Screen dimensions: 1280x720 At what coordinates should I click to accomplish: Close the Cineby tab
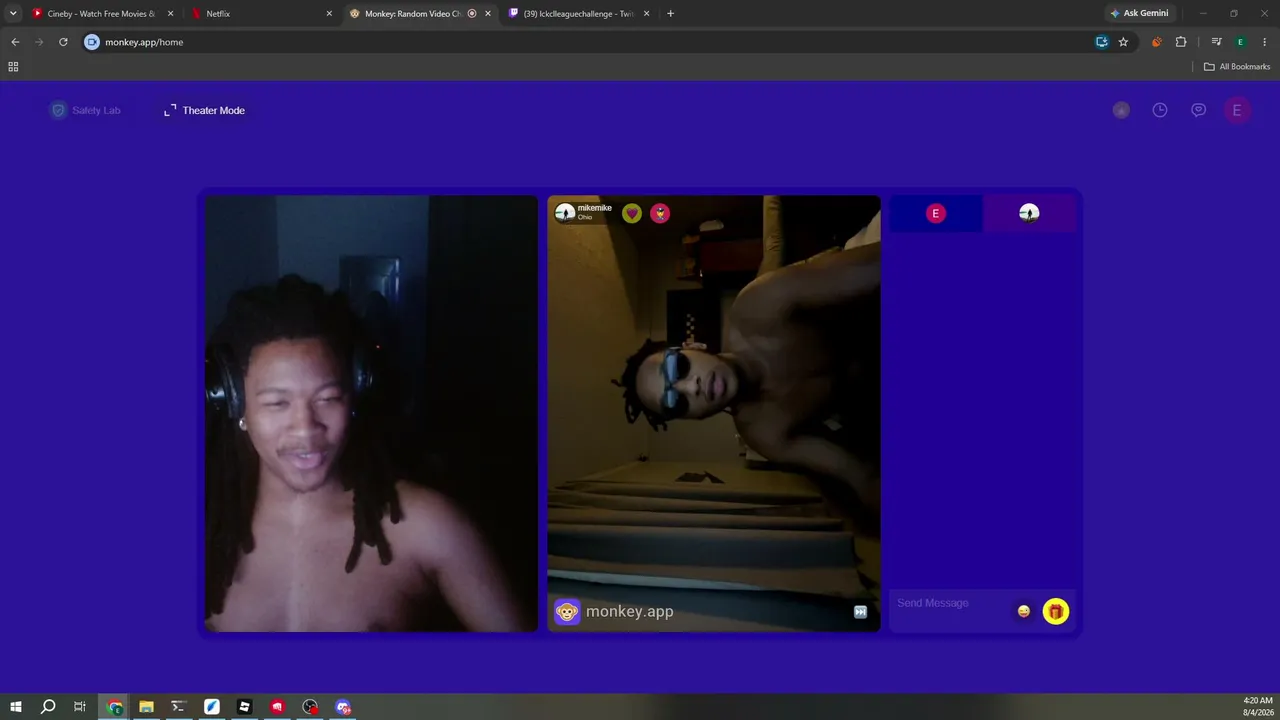coord(170,14)
